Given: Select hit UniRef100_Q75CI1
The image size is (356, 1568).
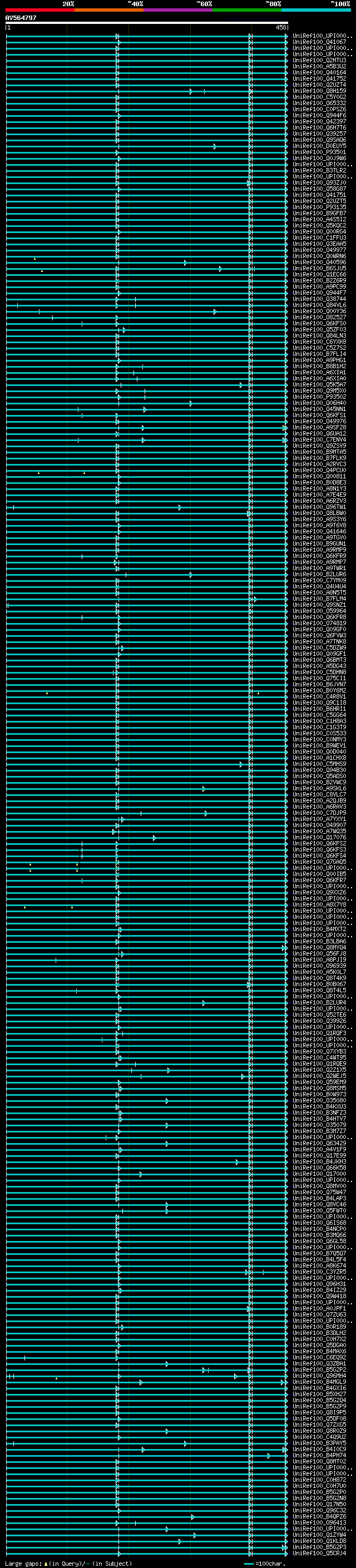Looking at the screenshot, I should pos(319,678).
